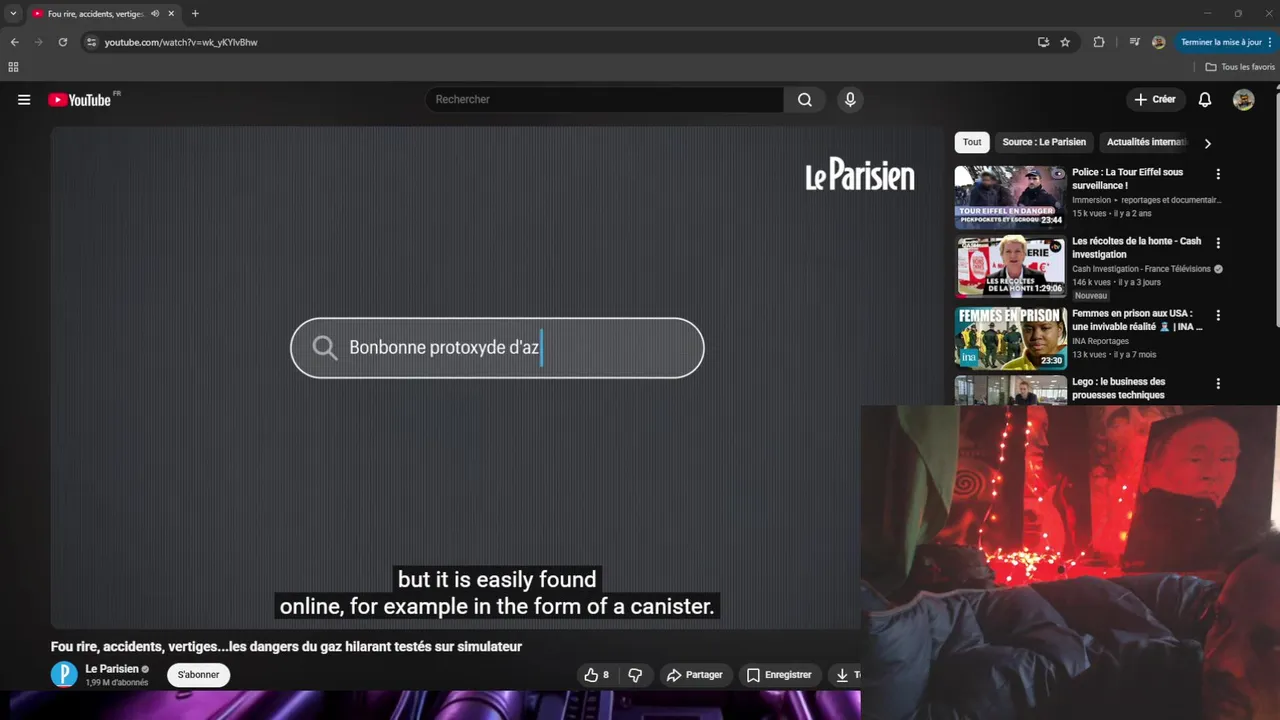Click the site info icon in address bar
The width and height of the screenshot is (1280, 720).
91,42
